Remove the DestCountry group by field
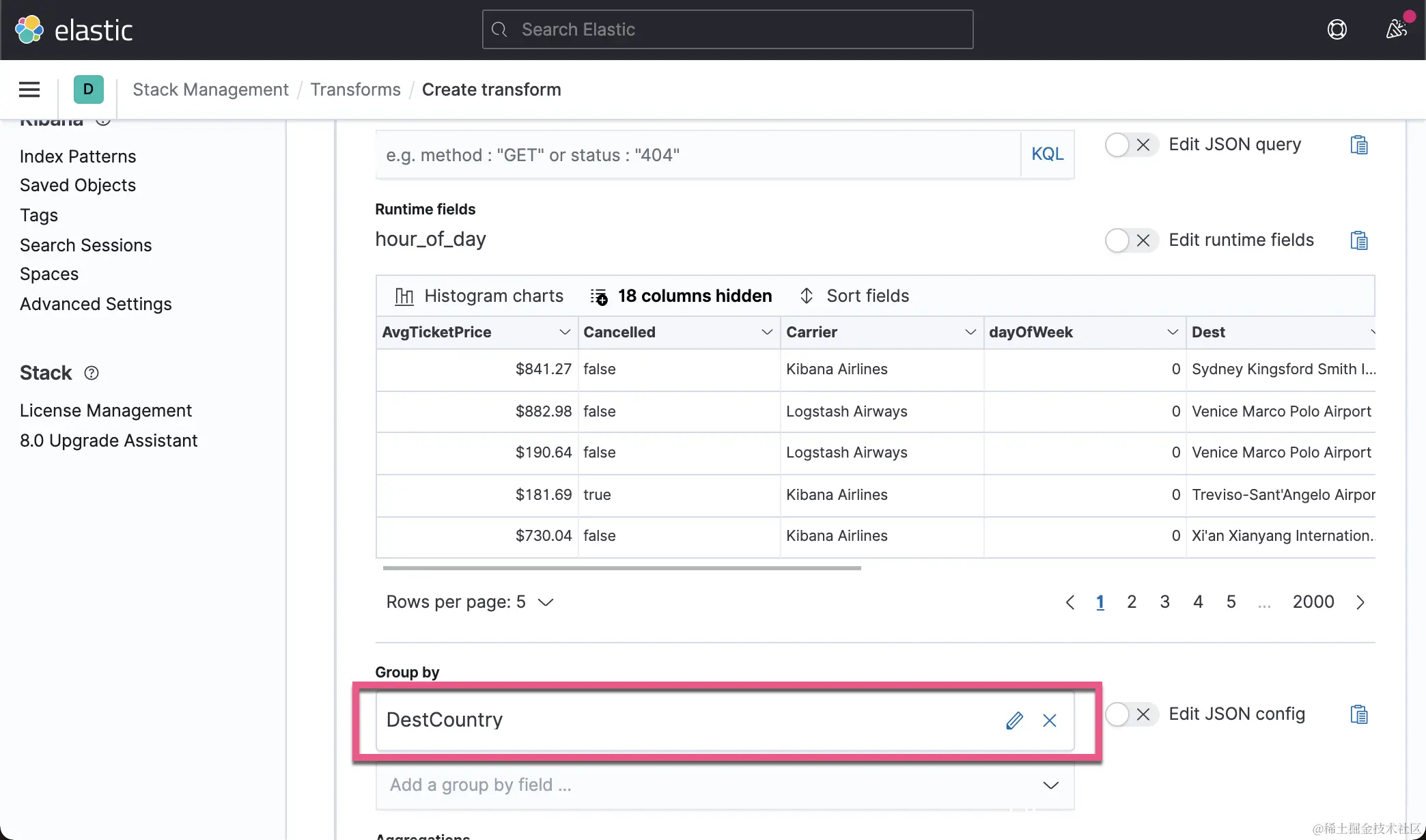 [x=1050, y=720]
